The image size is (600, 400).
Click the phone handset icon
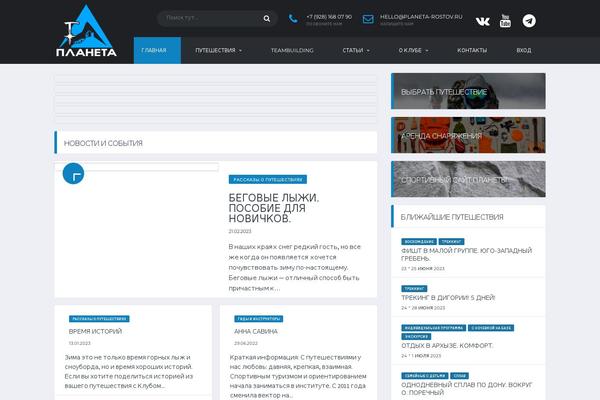[x=293, y=18]
